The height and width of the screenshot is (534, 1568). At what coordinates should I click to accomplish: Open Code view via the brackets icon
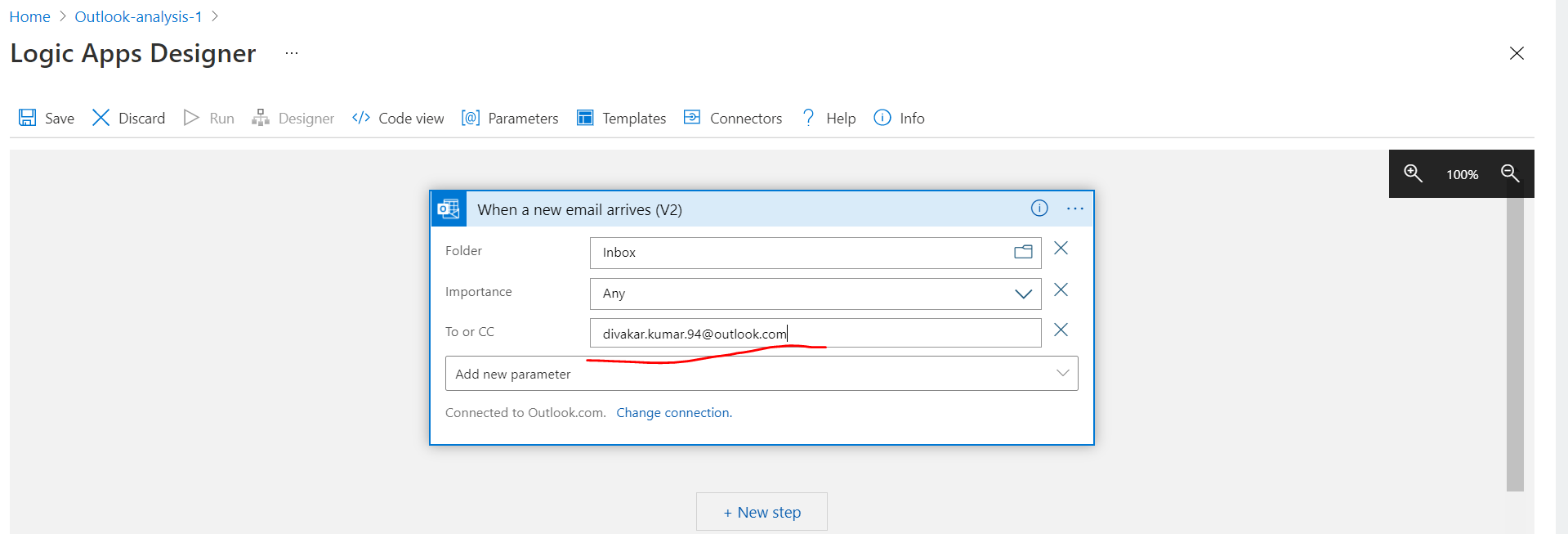tap(361, 118)
